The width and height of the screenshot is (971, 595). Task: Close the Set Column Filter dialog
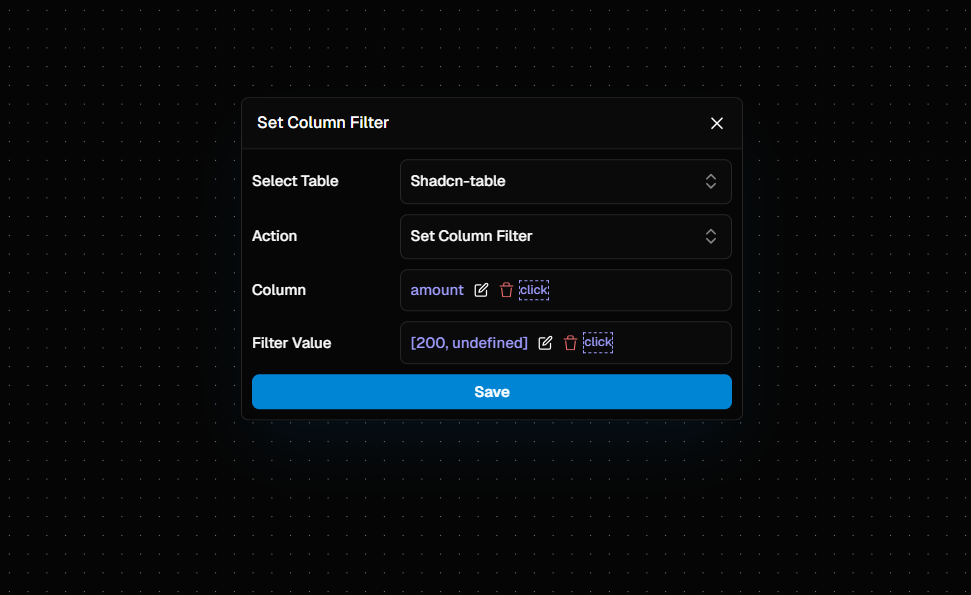[x=717, y=123]
